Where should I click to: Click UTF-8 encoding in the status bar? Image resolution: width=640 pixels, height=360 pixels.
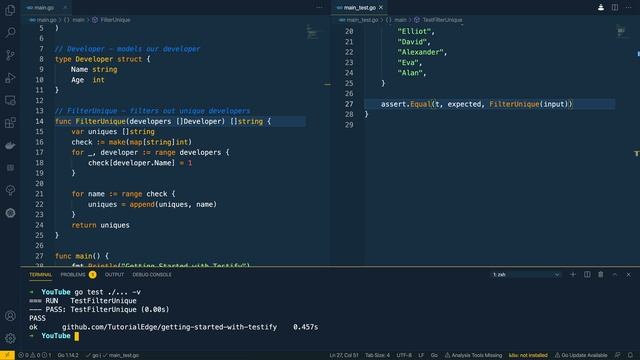(404, 355)
